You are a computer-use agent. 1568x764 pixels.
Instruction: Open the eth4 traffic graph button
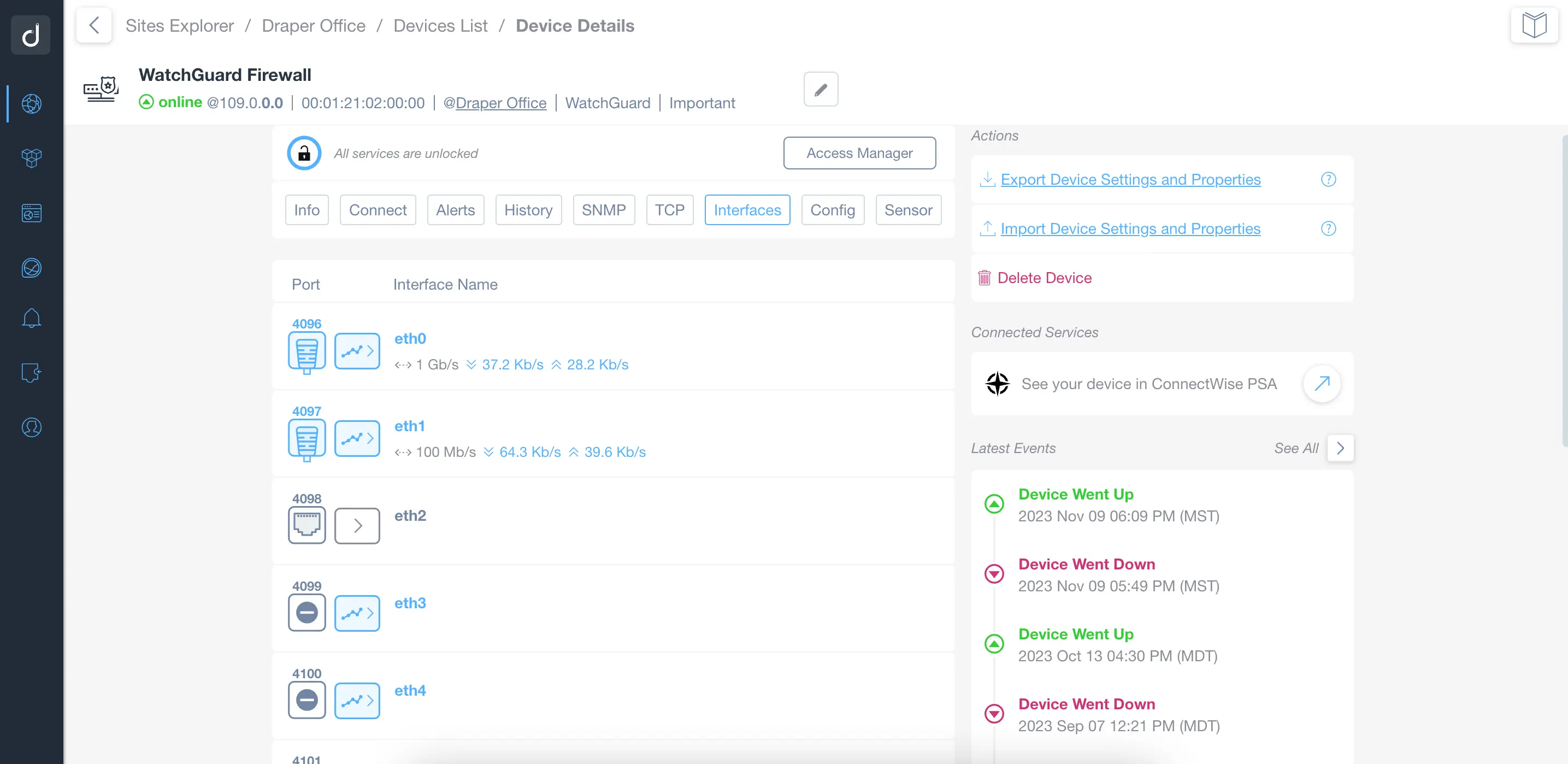pyautogui.click(x=357, y=701)
